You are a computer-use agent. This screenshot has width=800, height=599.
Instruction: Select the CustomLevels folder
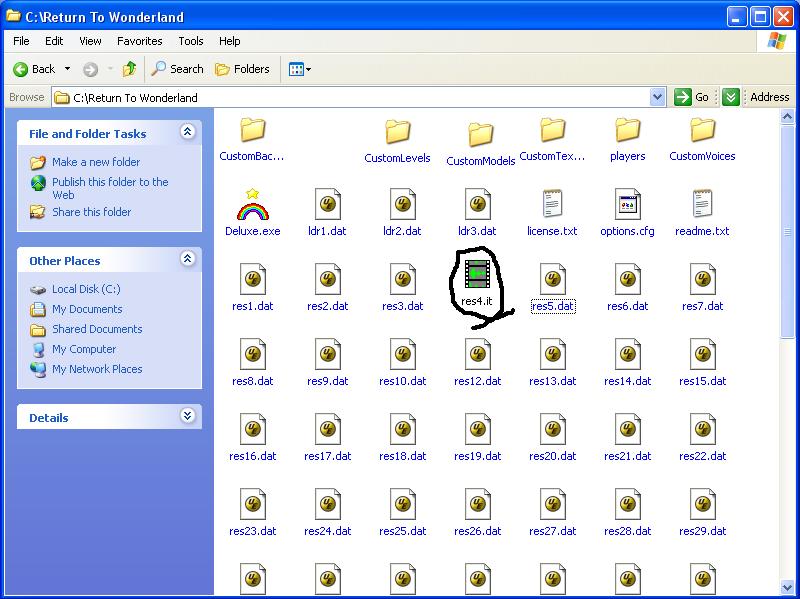click(397, 133)
